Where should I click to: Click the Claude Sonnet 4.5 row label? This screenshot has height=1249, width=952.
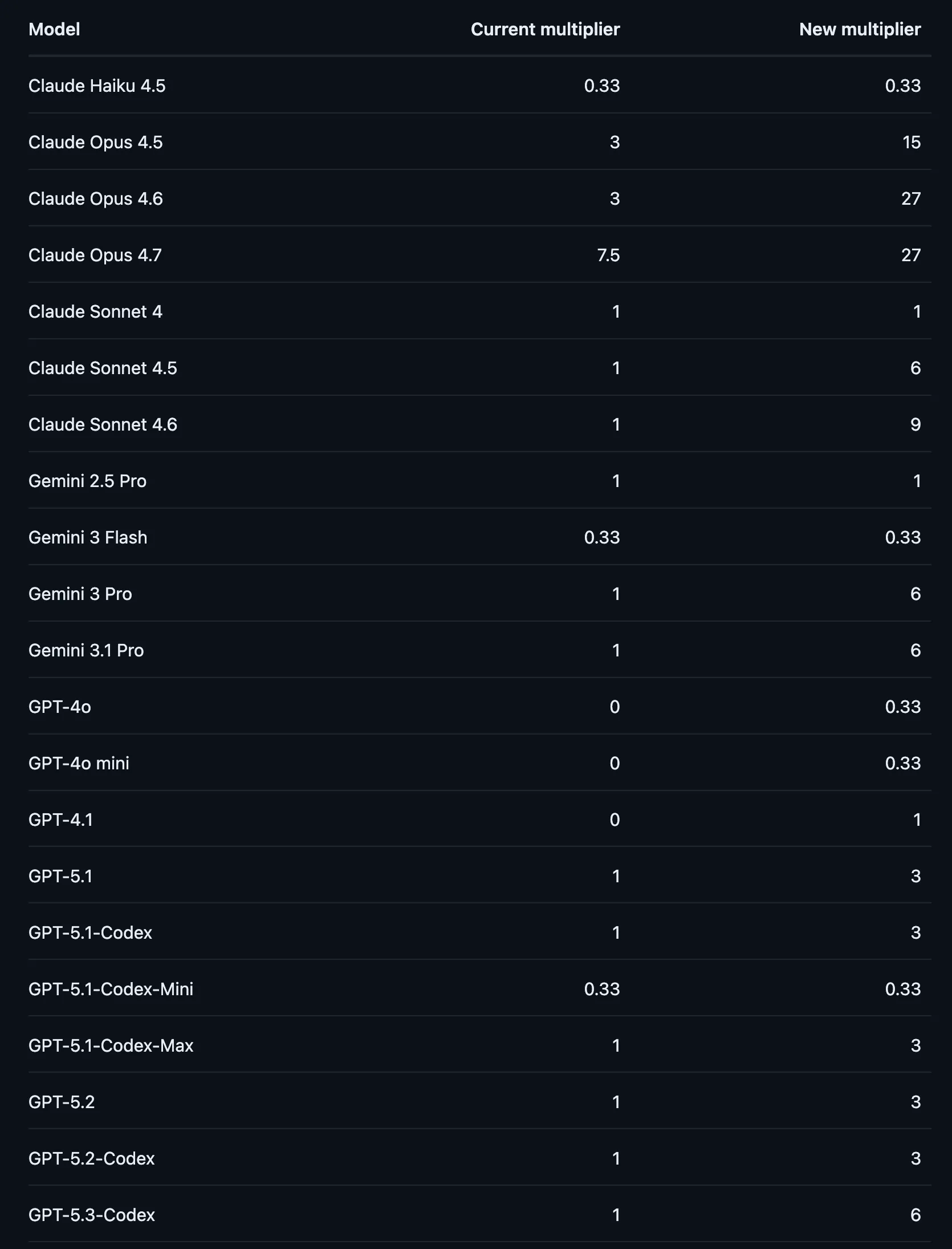coord(103,368)
